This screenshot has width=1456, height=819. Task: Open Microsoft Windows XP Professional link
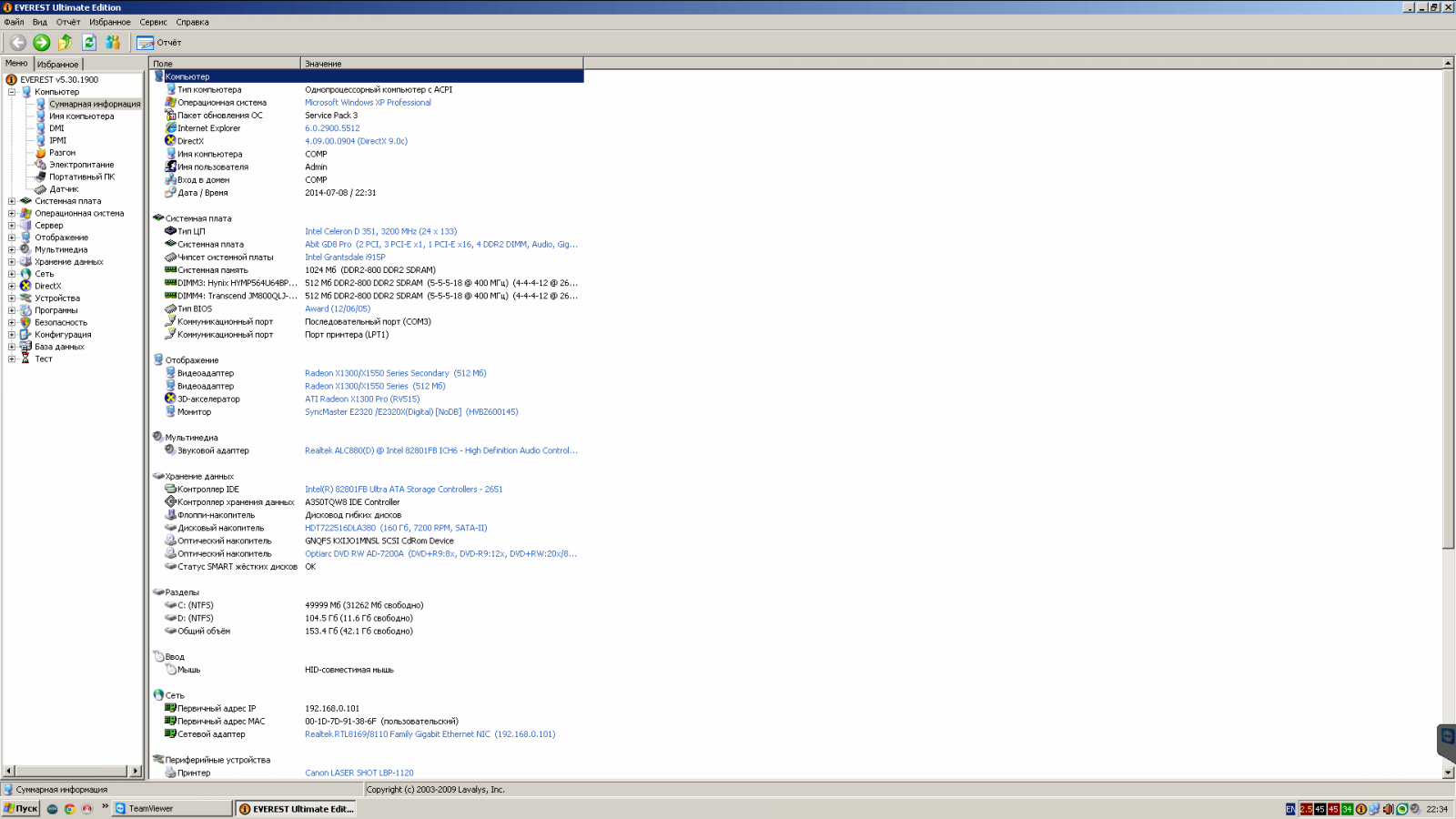[x=368, y=102]
